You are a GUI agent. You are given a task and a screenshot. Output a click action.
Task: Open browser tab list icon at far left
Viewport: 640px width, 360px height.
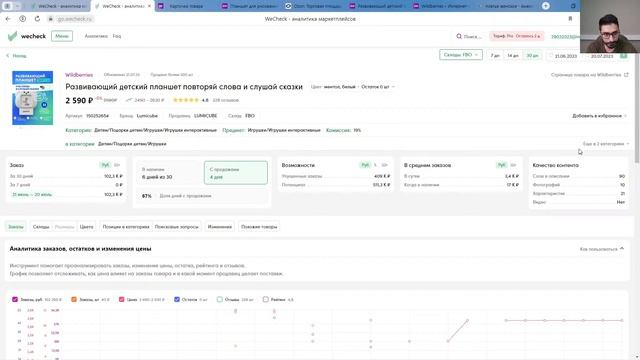(x=7, y=6)
